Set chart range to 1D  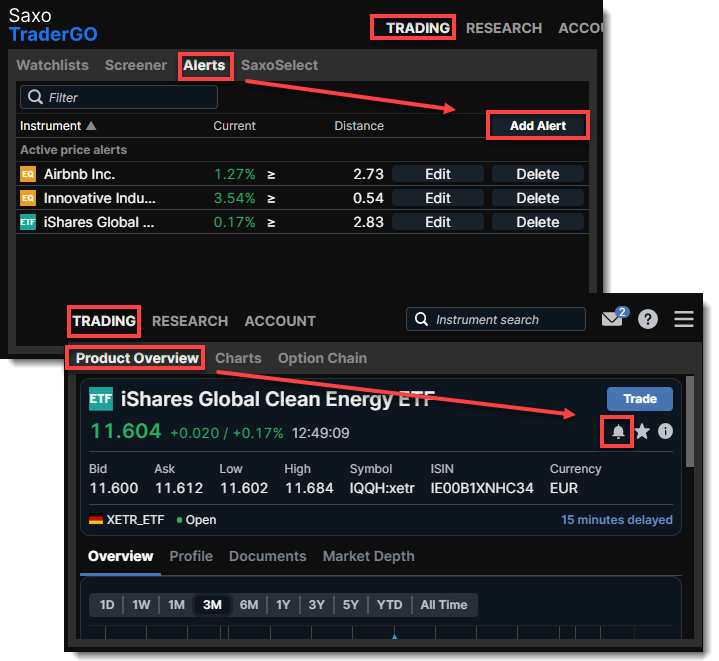tap(107, 605)
